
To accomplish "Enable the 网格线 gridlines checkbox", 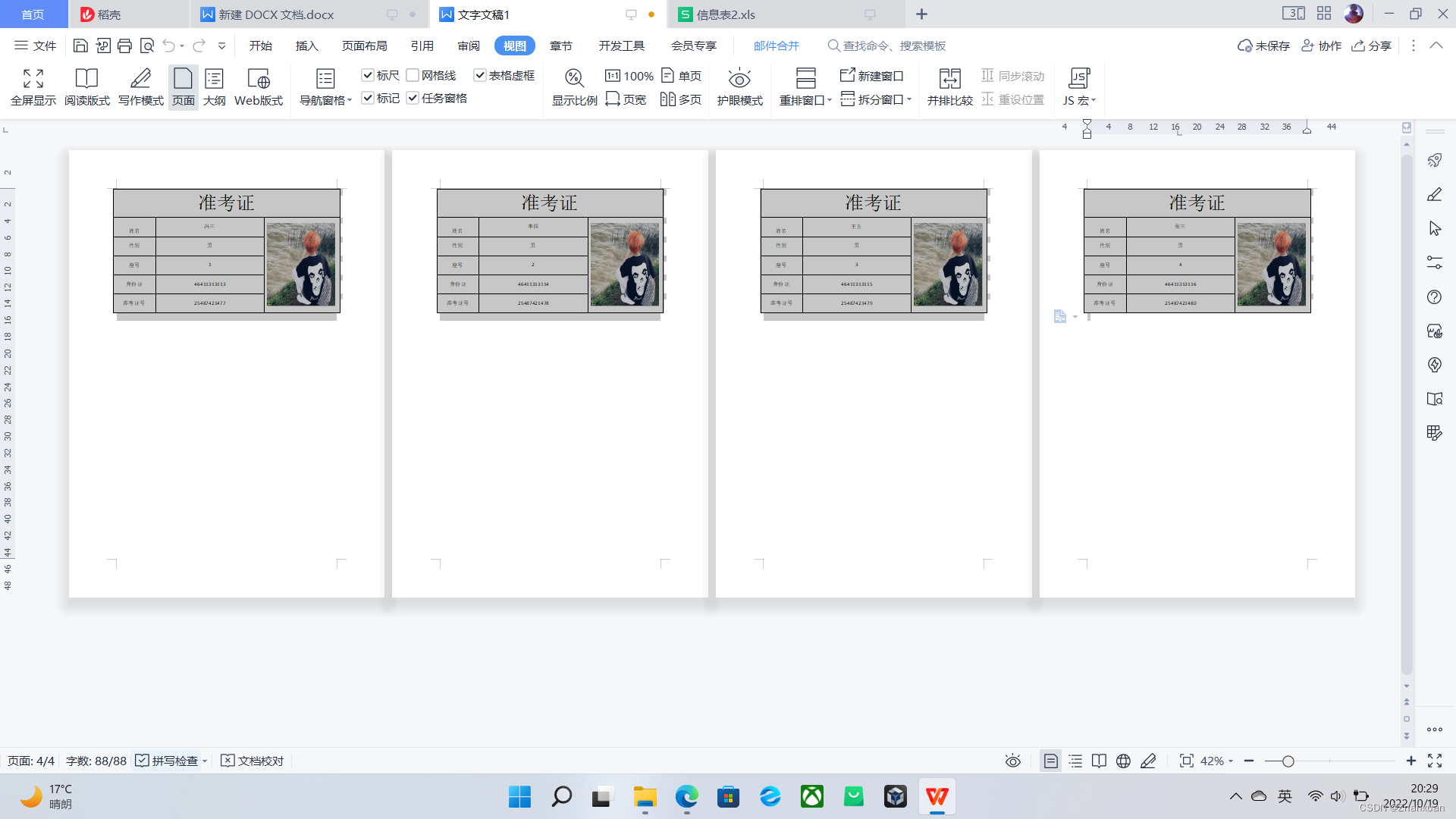I will pos(413,75).
